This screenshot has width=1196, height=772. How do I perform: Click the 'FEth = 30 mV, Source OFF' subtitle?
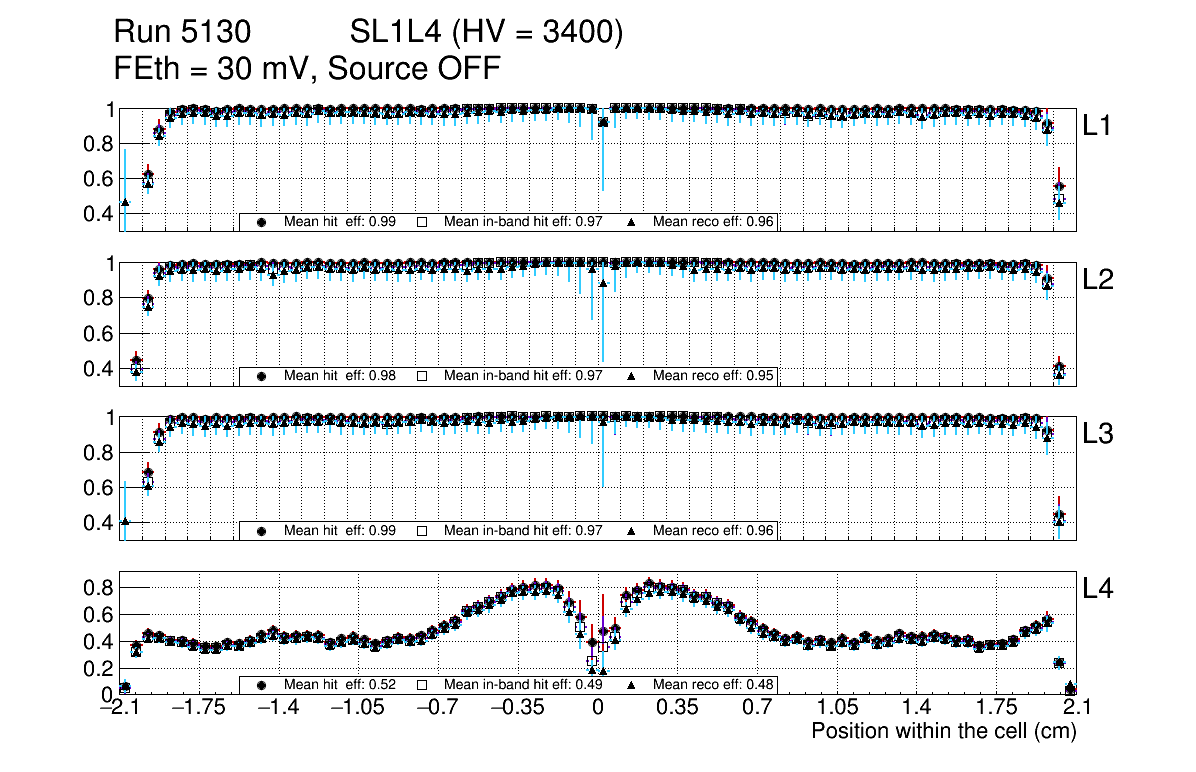pyautogui.click(x=307, y=68)
